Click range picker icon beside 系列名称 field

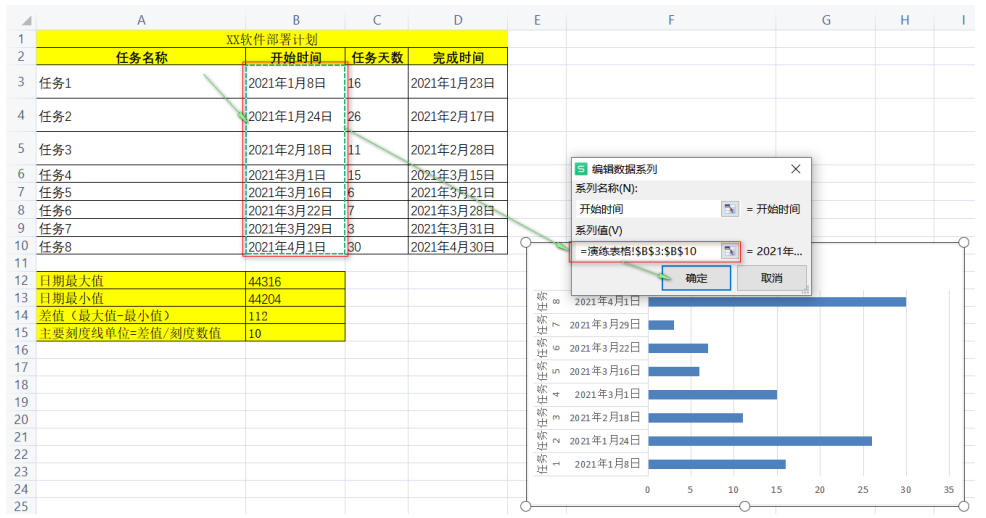[730, 209]
